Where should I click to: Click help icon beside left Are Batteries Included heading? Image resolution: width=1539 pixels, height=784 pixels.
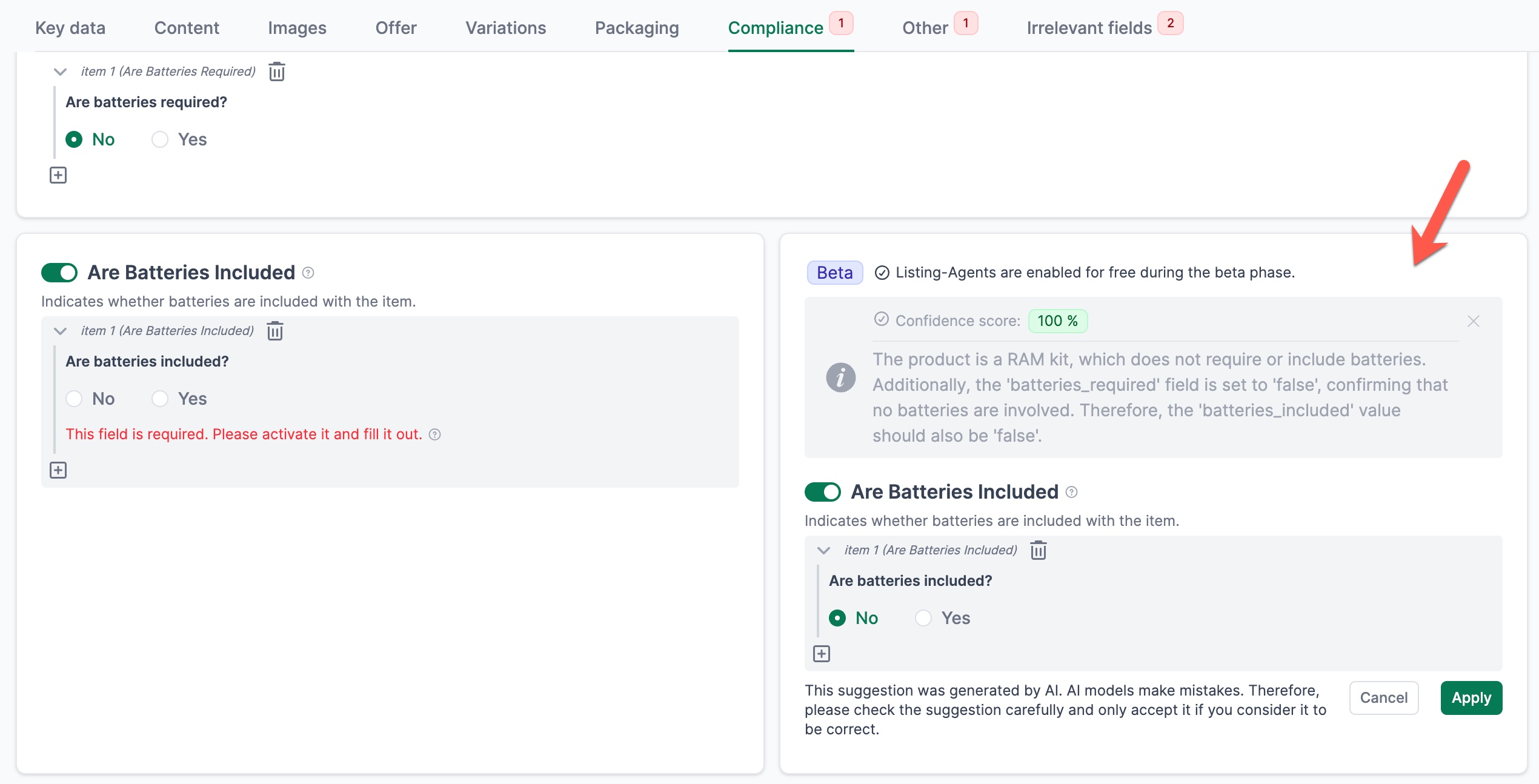[x=308, y=273]
